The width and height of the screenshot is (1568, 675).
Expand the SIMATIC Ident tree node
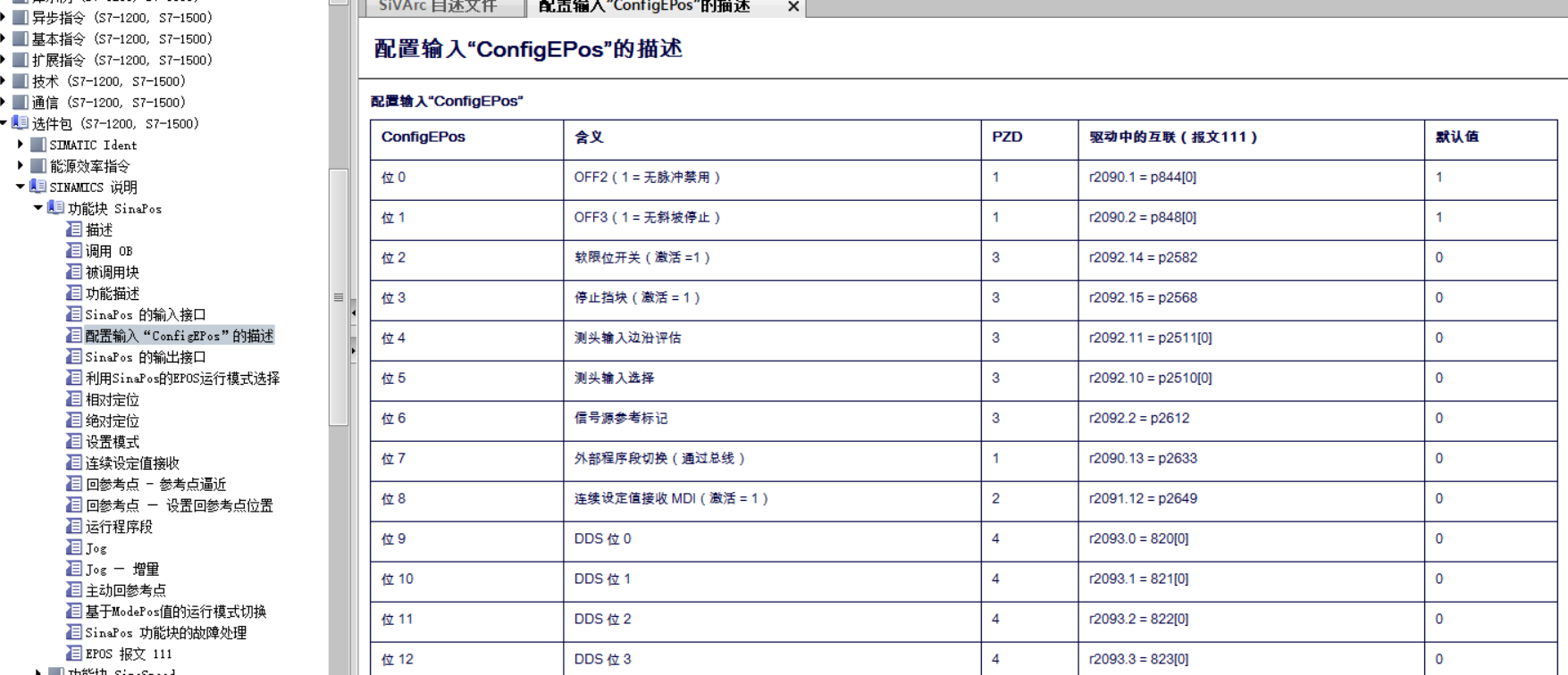pyautogui.click(x=21, y=144)
